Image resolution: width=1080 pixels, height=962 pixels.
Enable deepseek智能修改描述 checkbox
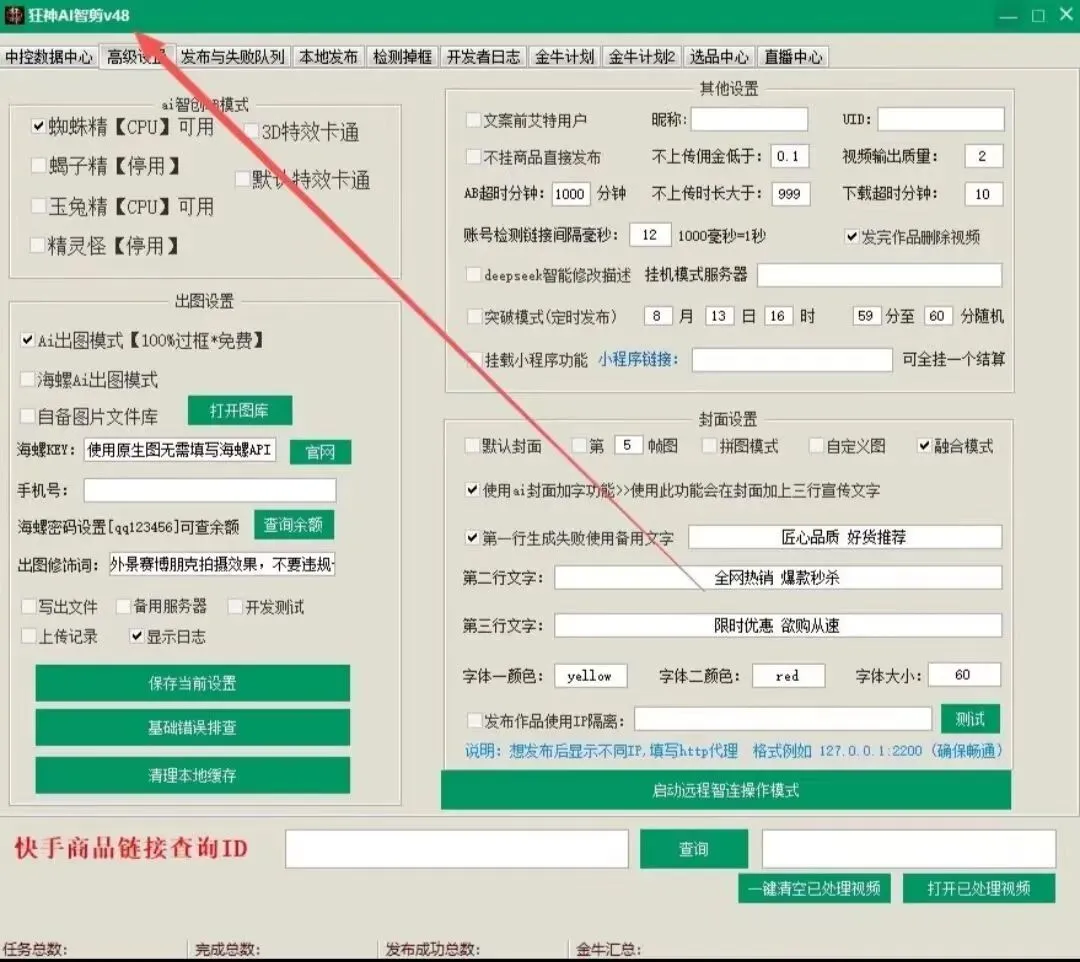pos(473,275)
